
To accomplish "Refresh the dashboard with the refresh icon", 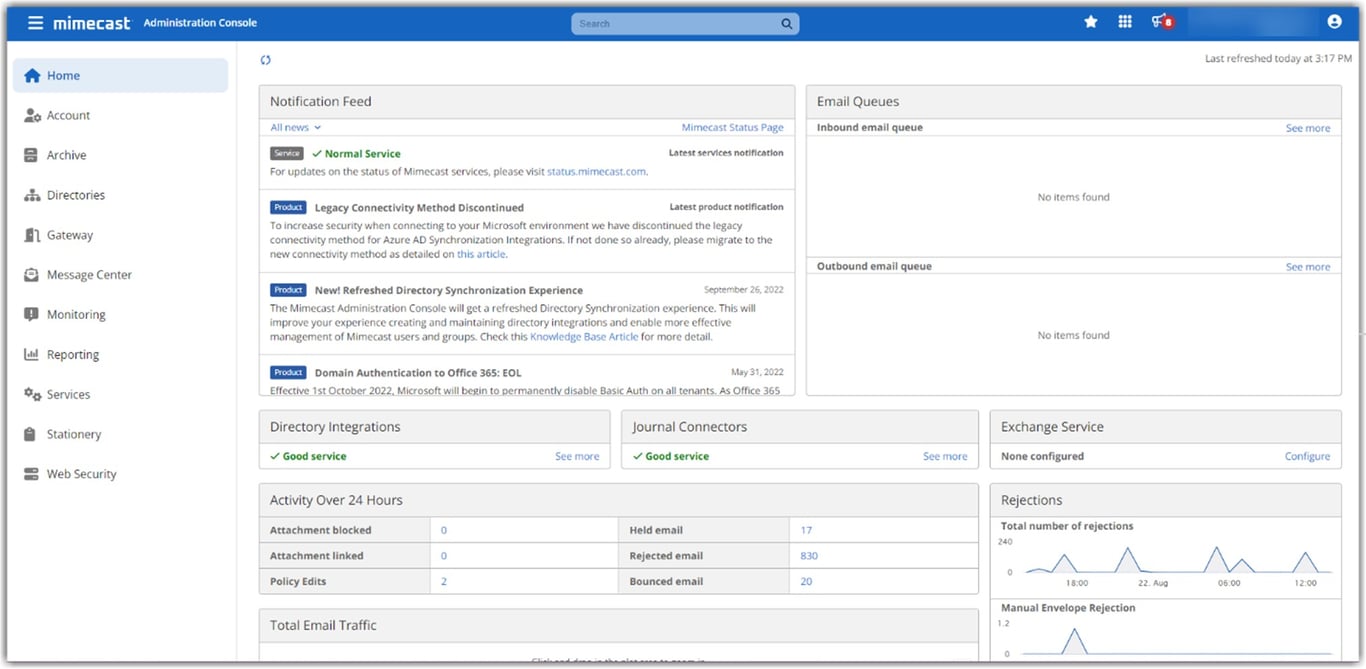I will pyautogui.click(x=265, y=59).
